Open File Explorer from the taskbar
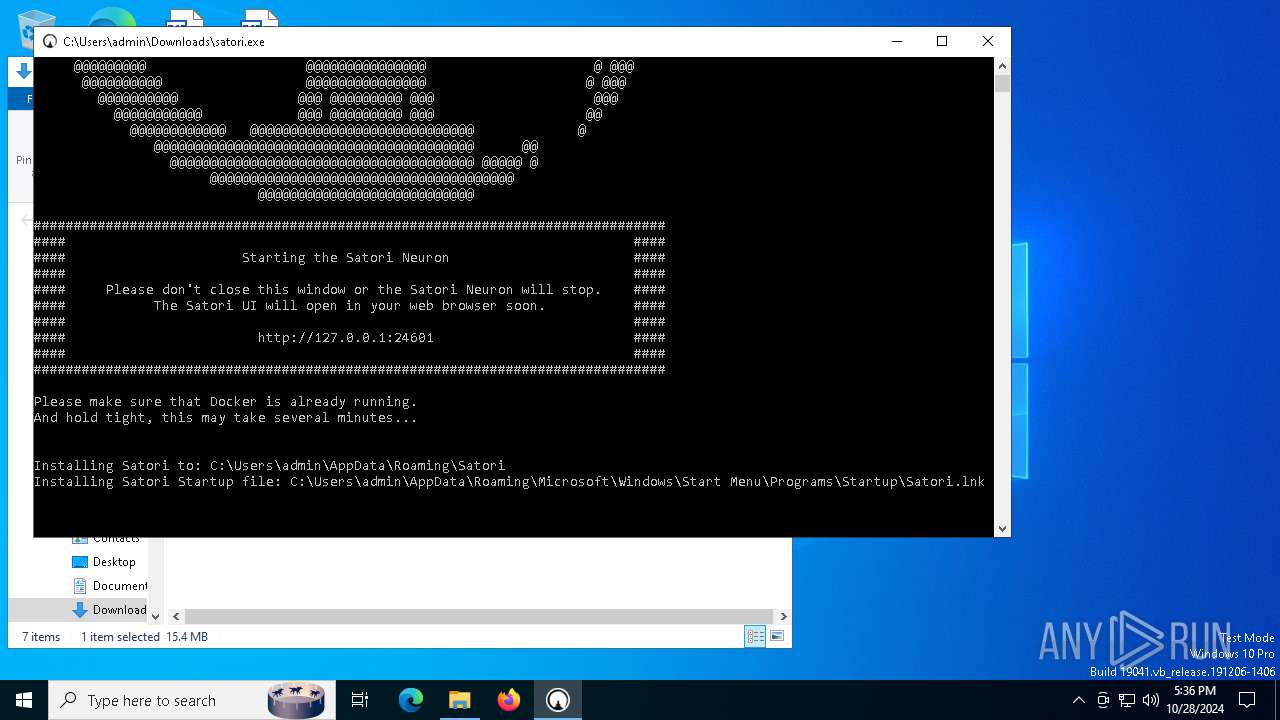 click(x=459, y=700)
